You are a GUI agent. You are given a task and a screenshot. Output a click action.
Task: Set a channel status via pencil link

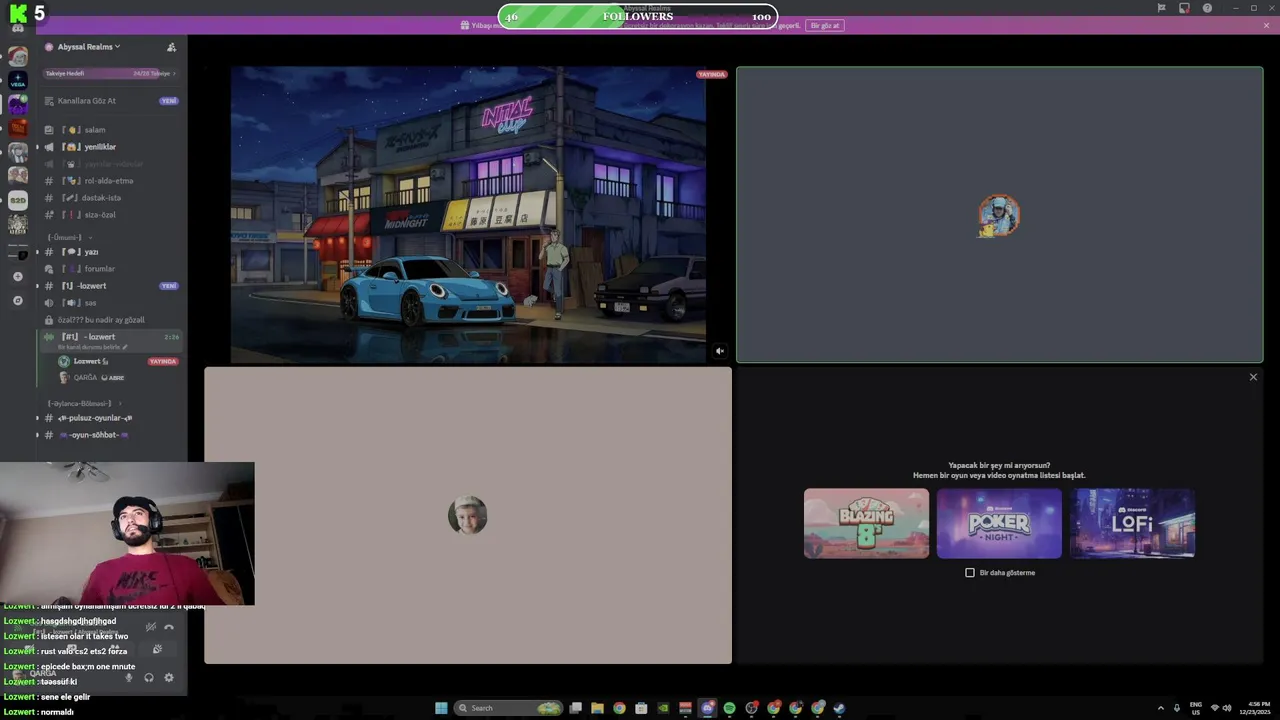click(93, 347)
